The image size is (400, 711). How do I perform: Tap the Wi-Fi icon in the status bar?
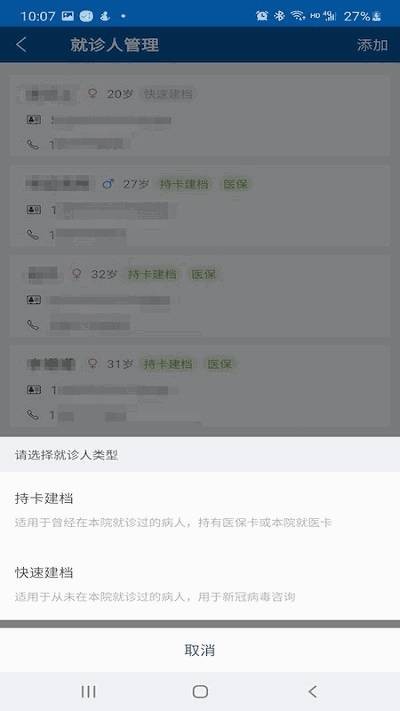coord(298,16)
